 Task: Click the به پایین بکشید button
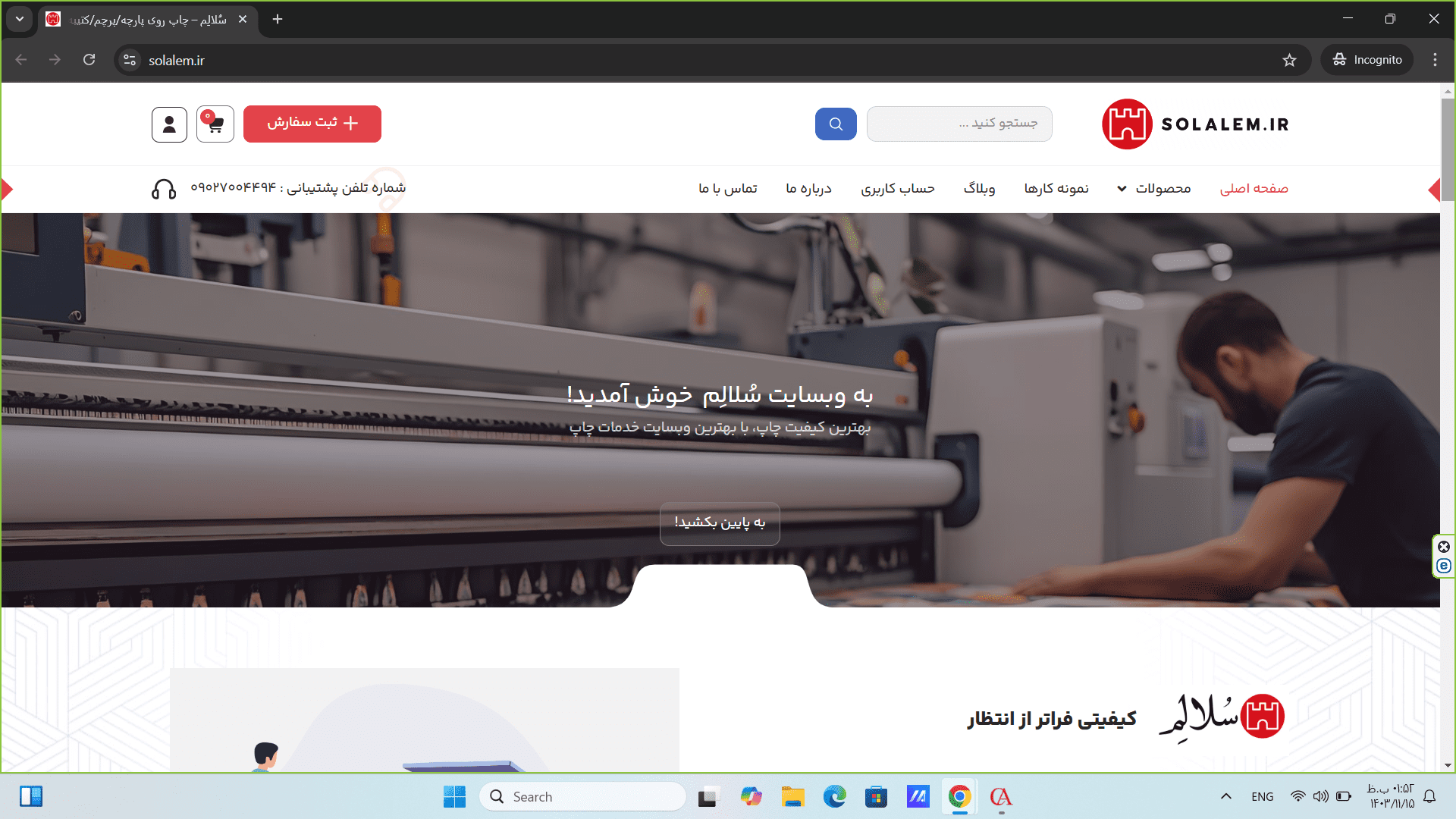coord(720,523)
